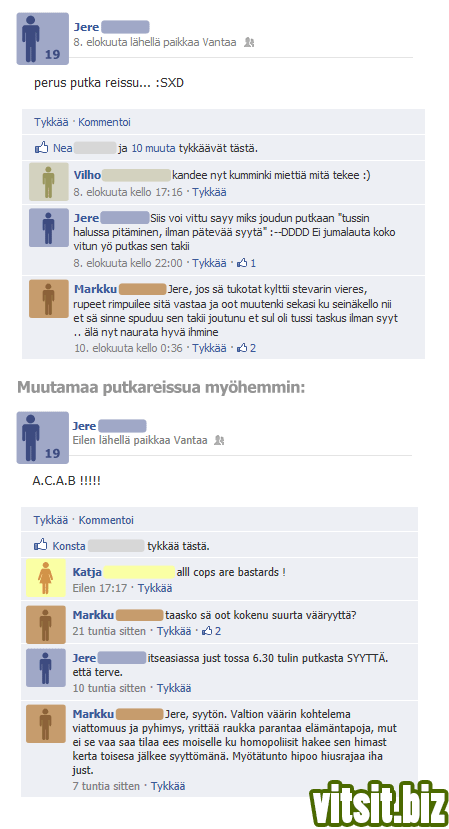Click friends audience icon in second post header
Image resolution: width=449 pixels, height=829 pixels.
(219, 440)
